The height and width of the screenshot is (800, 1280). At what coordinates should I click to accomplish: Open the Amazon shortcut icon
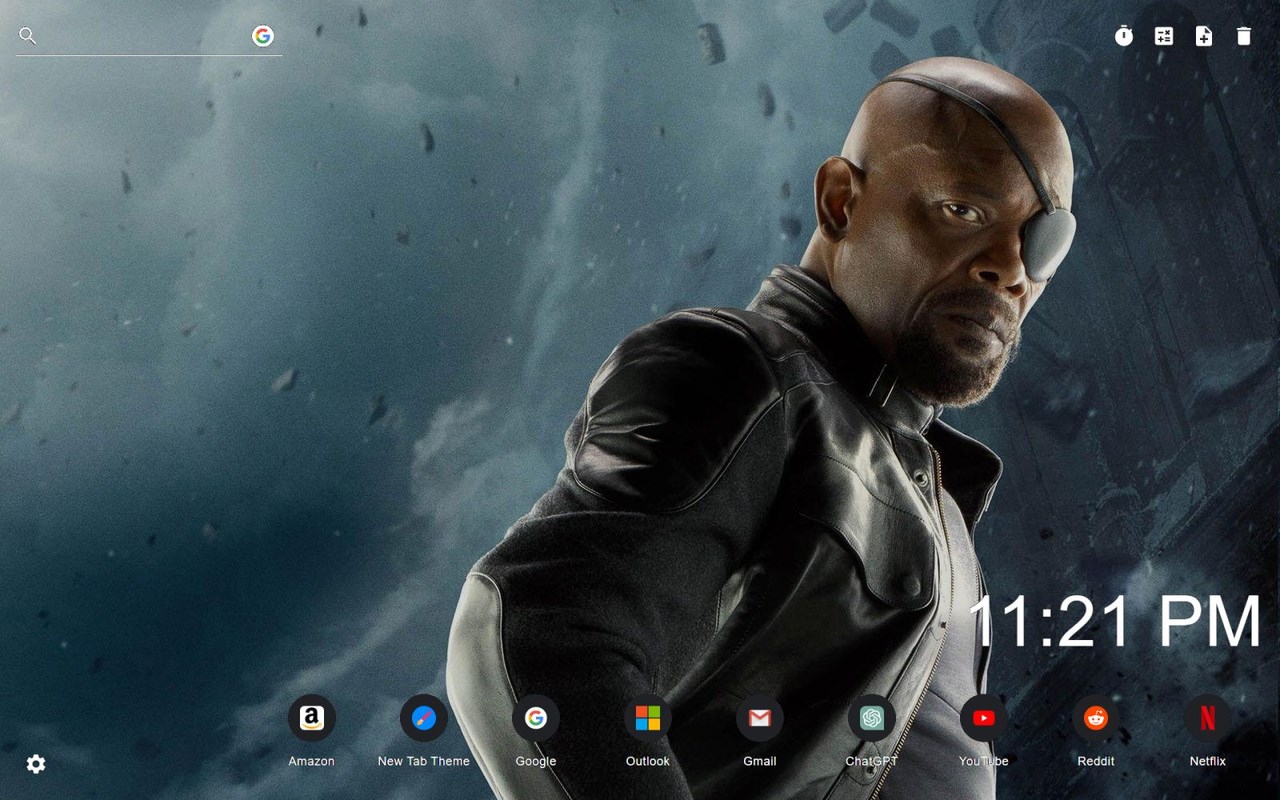coord(312,718)
